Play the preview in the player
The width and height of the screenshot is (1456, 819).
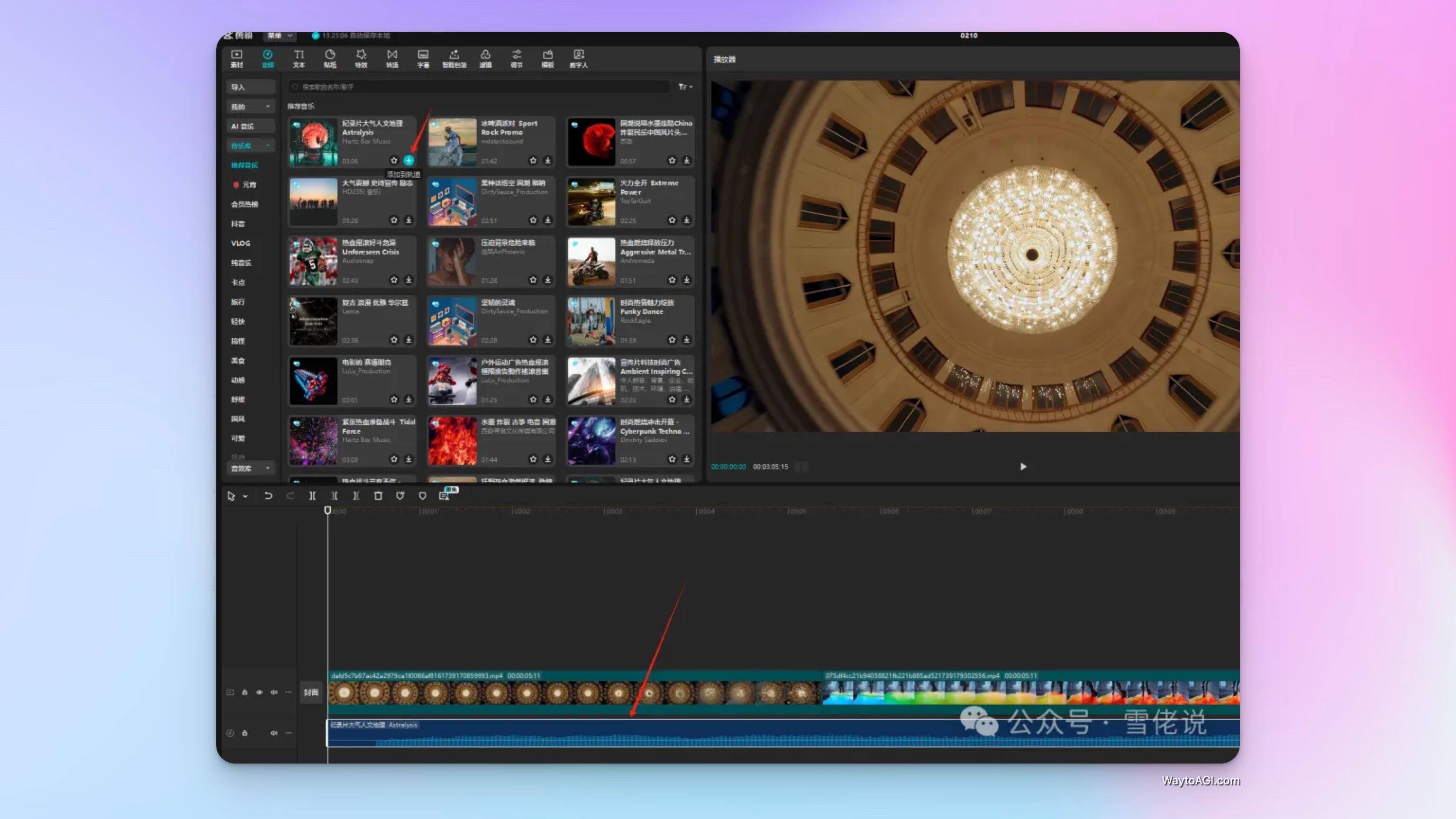coord(1022,466)
